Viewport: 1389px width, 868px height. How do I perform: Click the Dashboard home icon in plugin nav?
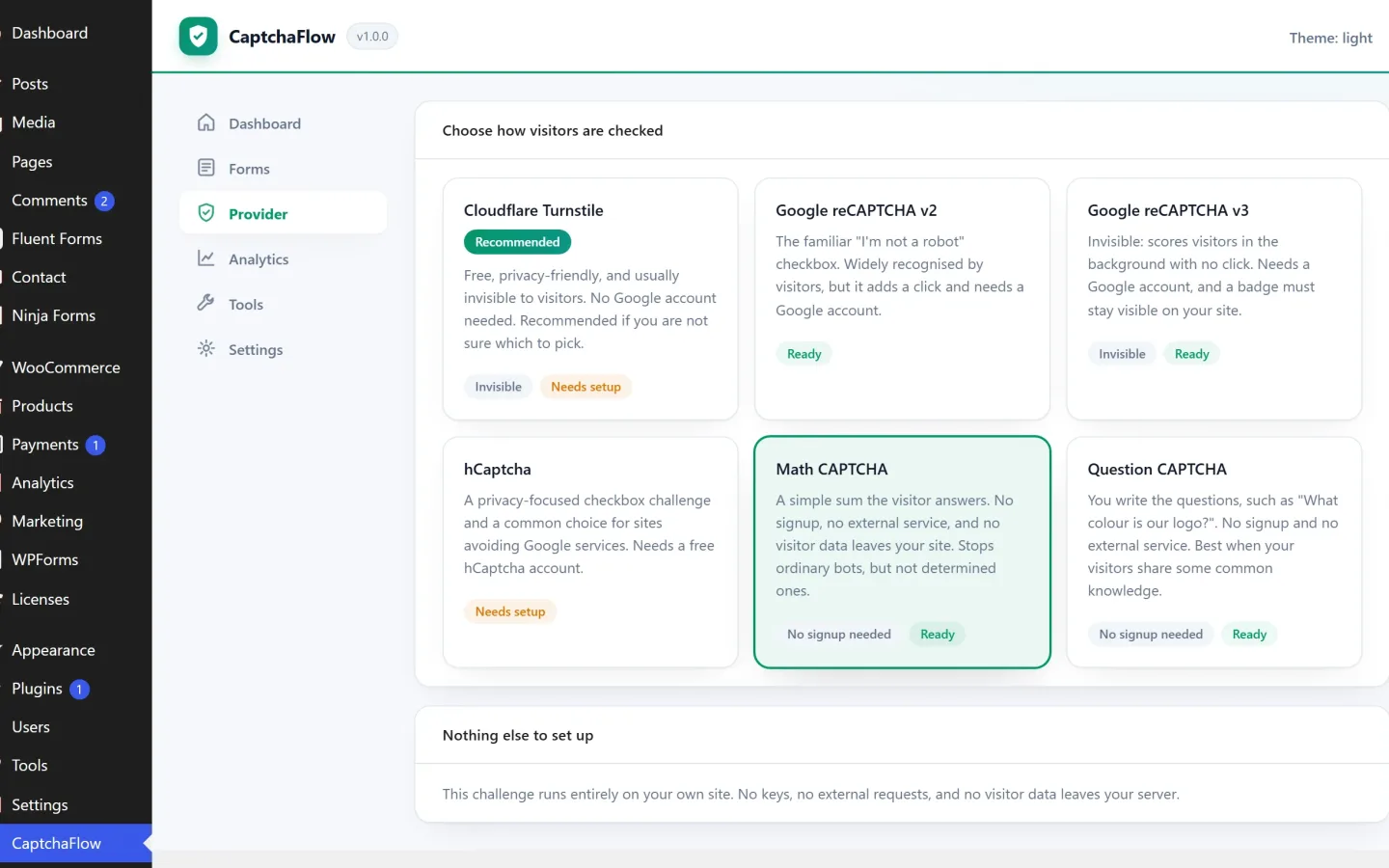(x=205, y=123)
